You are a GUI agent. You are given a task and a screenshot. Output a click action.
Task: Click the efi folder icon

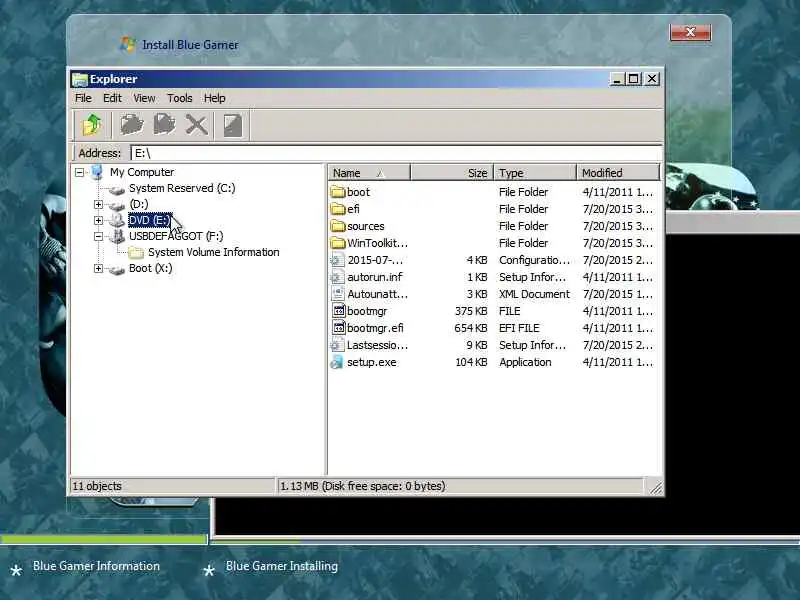338,209
